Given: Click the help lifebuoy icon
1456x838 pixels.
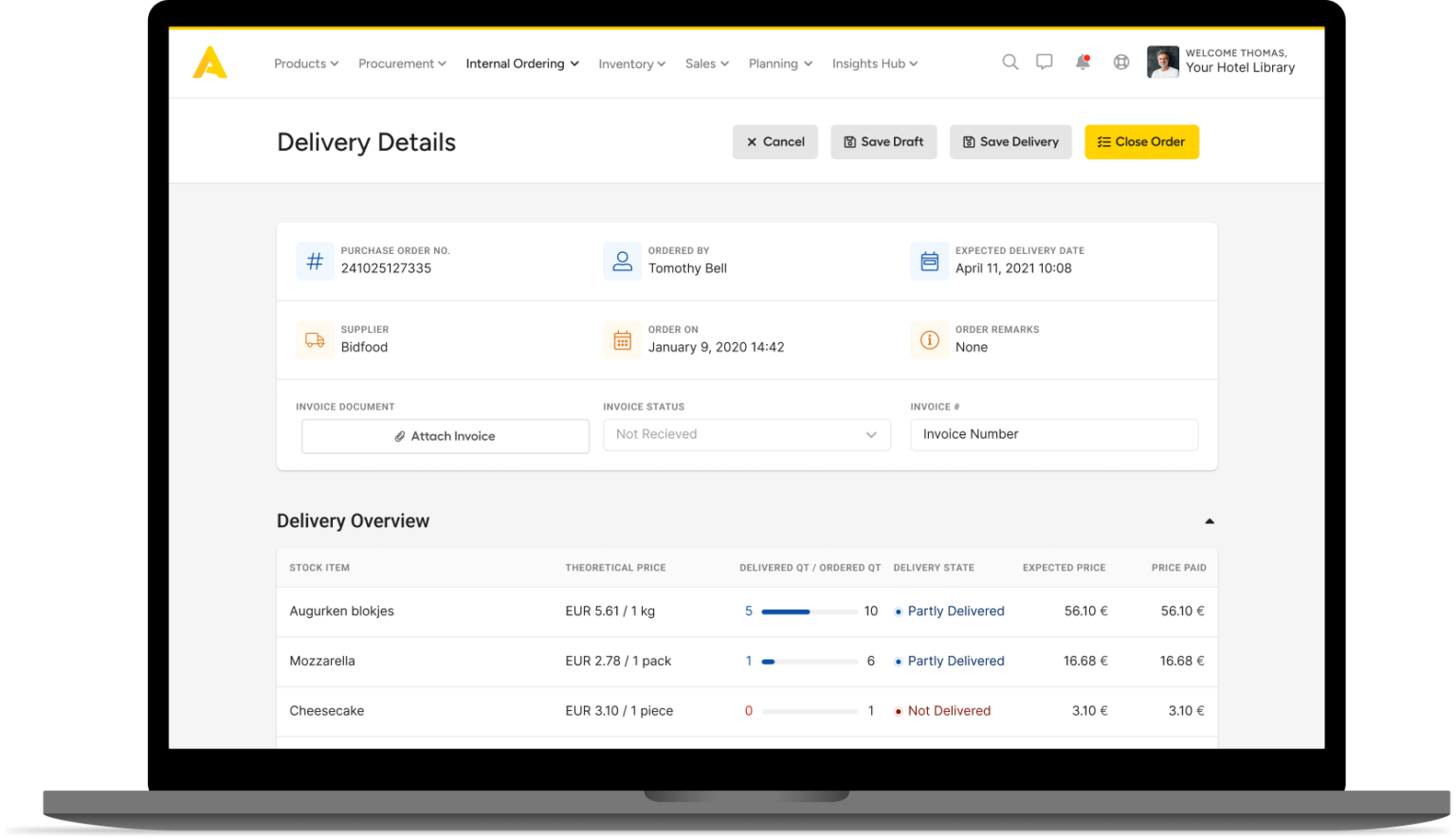Looking at the screenshot, I should pyautogui.click(x=1121, y=62).
